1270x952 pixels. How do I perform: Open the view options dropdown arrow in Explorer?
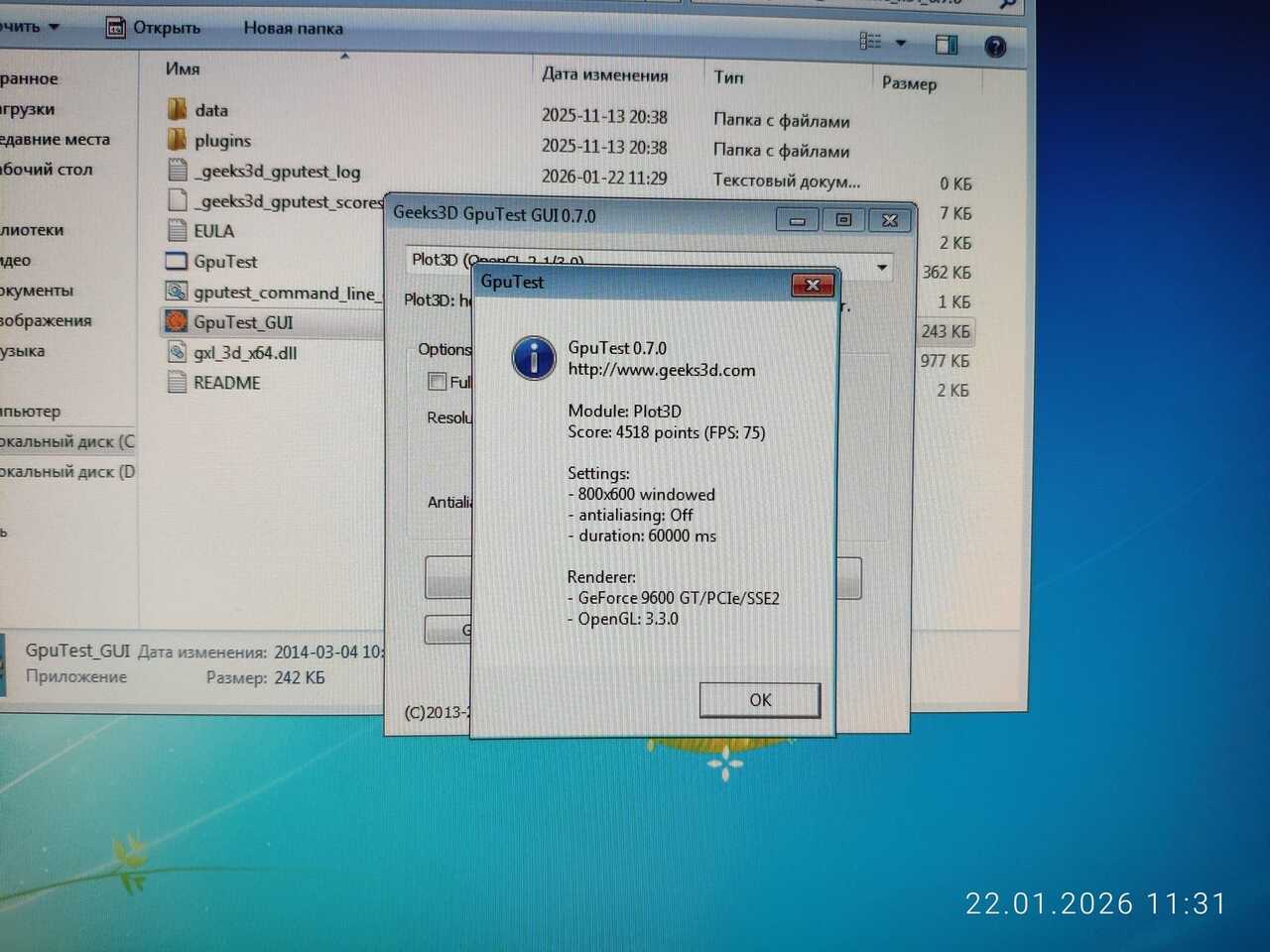(x=901, y=43)
